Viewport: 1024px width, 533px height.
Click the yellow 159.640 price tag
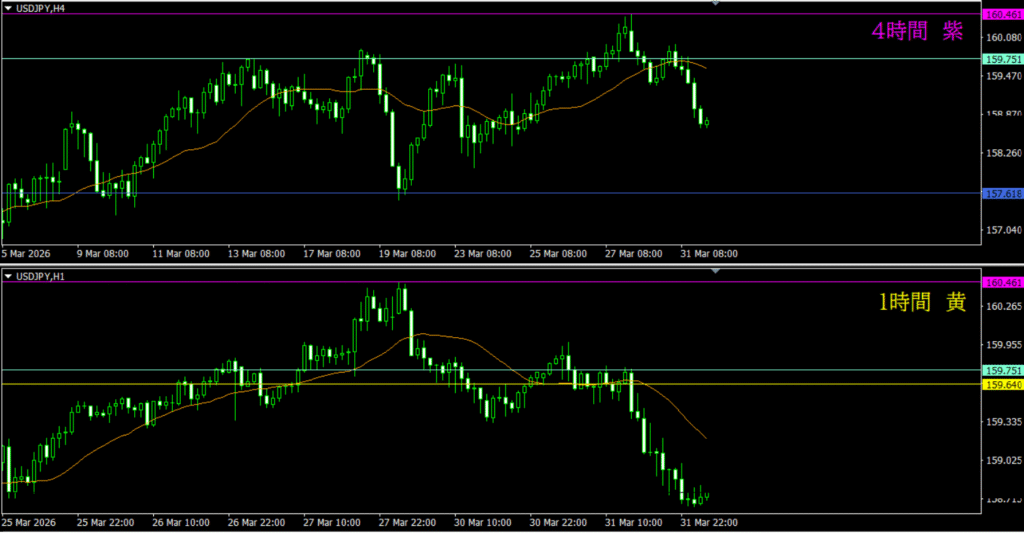pyautogui.click(x=1002, y=384)
